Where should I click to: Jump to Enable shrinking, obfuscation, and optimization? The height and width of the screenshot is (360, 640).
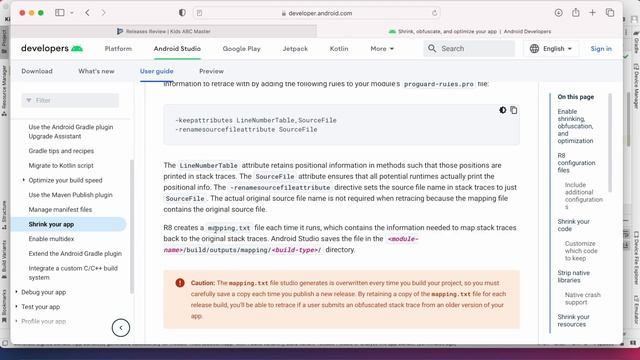[576, 126]
